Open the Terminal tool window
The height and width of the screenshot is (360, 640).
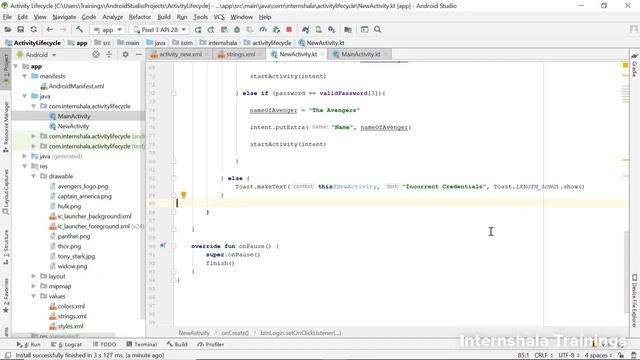point(142,344)
